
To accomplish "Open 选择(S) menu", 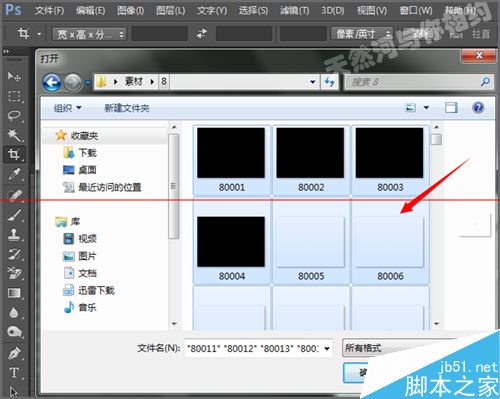I will coord(253,11).
